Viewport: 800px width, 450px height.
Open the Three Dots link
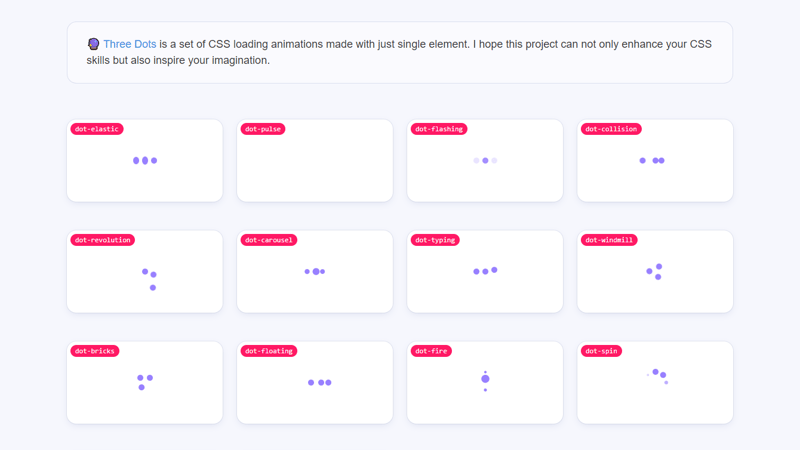point(130,44)
